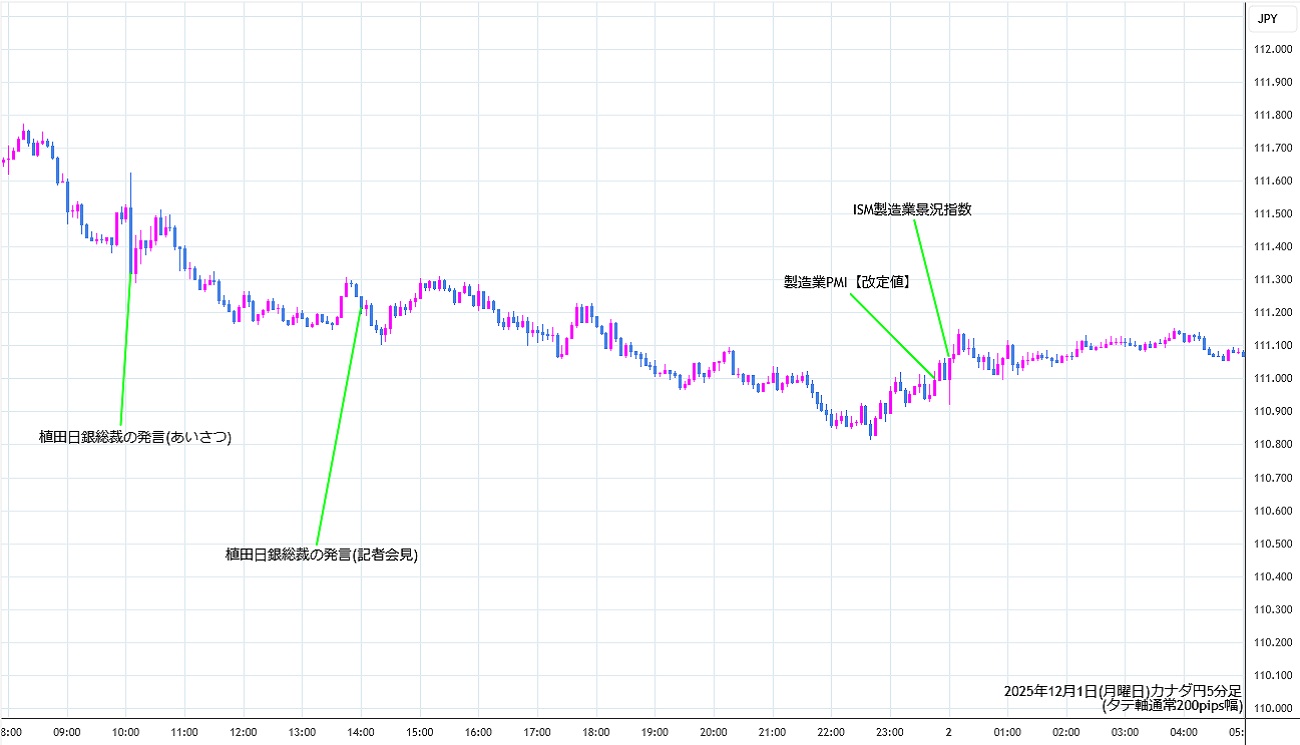Click the 14:00 time axis marker
Screen dimensions: 1300x745
[361, 733]
